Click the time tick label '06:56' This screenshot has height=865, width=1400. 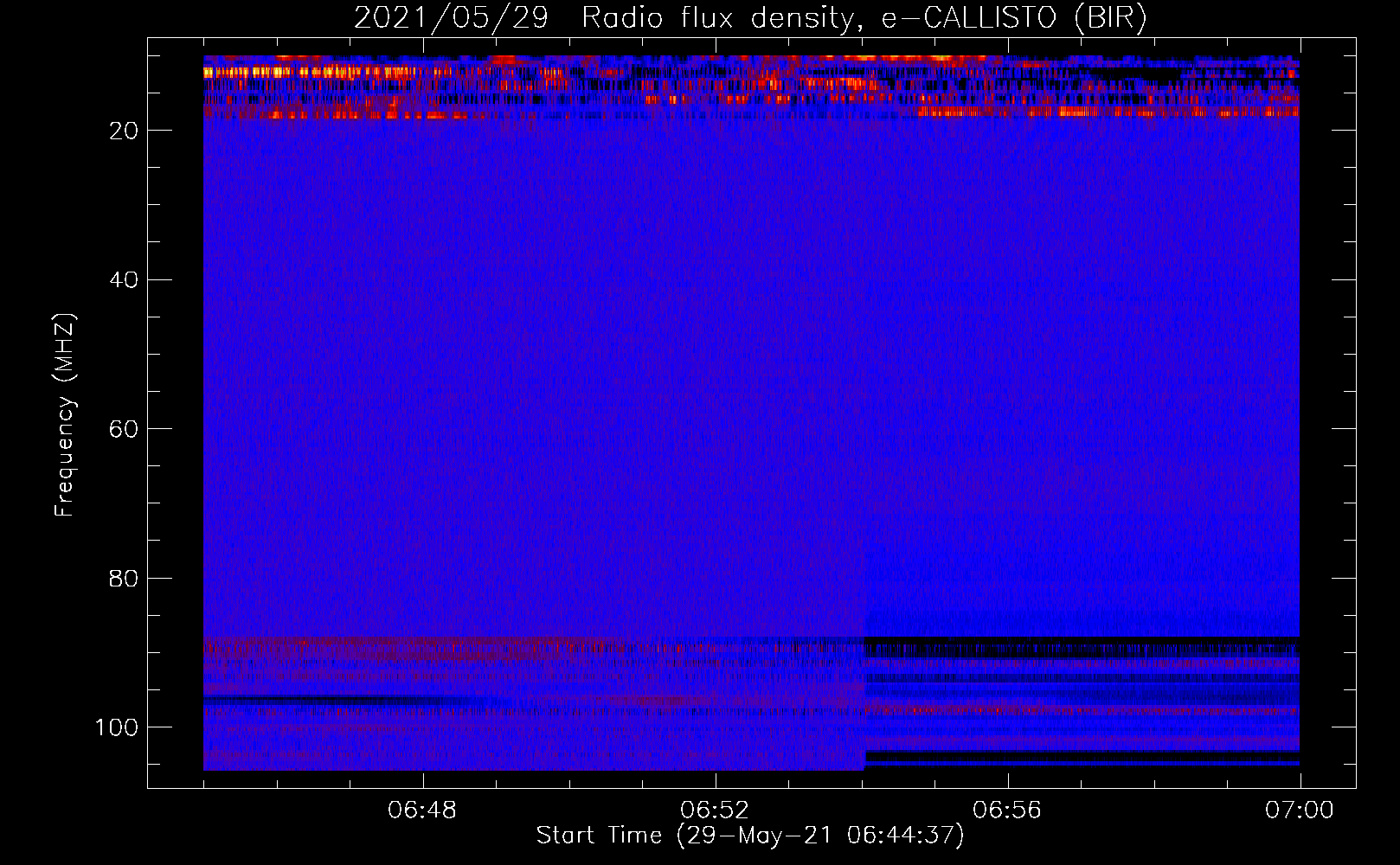pos(1007,811)
